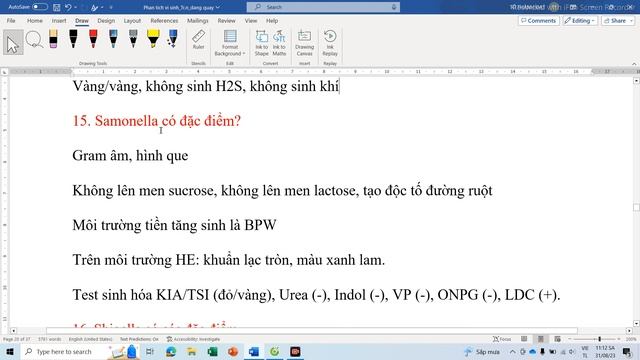
Task: Start Ink Replay
Action: pos(330,43)
